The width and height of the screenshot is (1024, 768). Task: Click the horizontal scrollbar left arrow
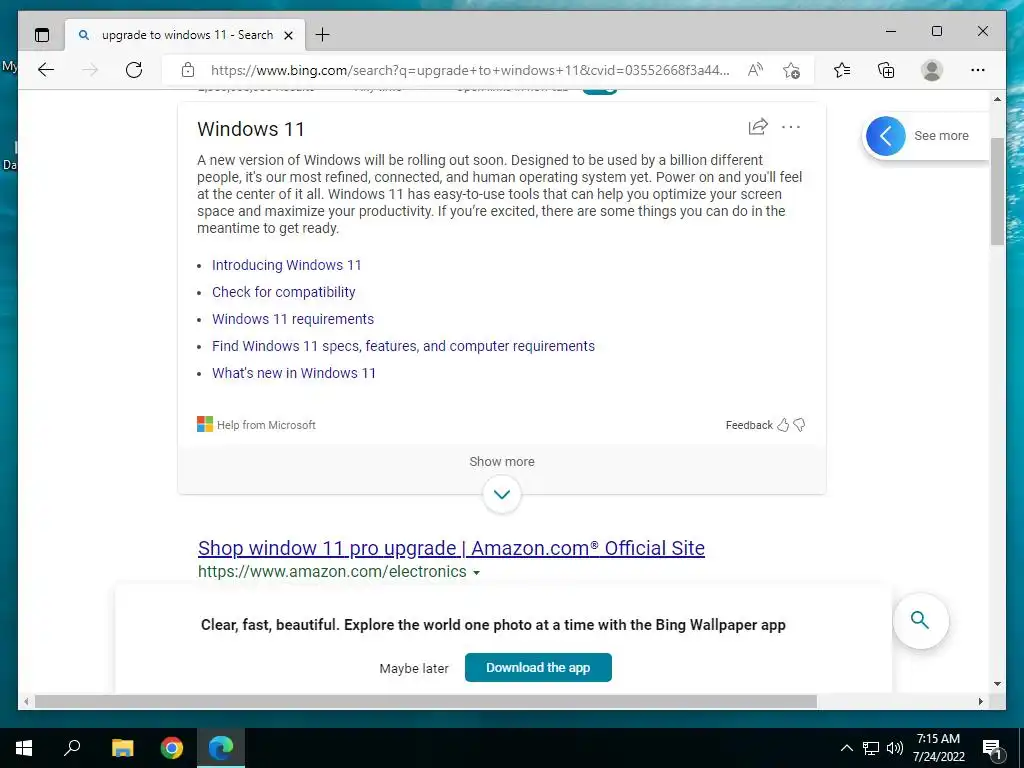point(26,701)
